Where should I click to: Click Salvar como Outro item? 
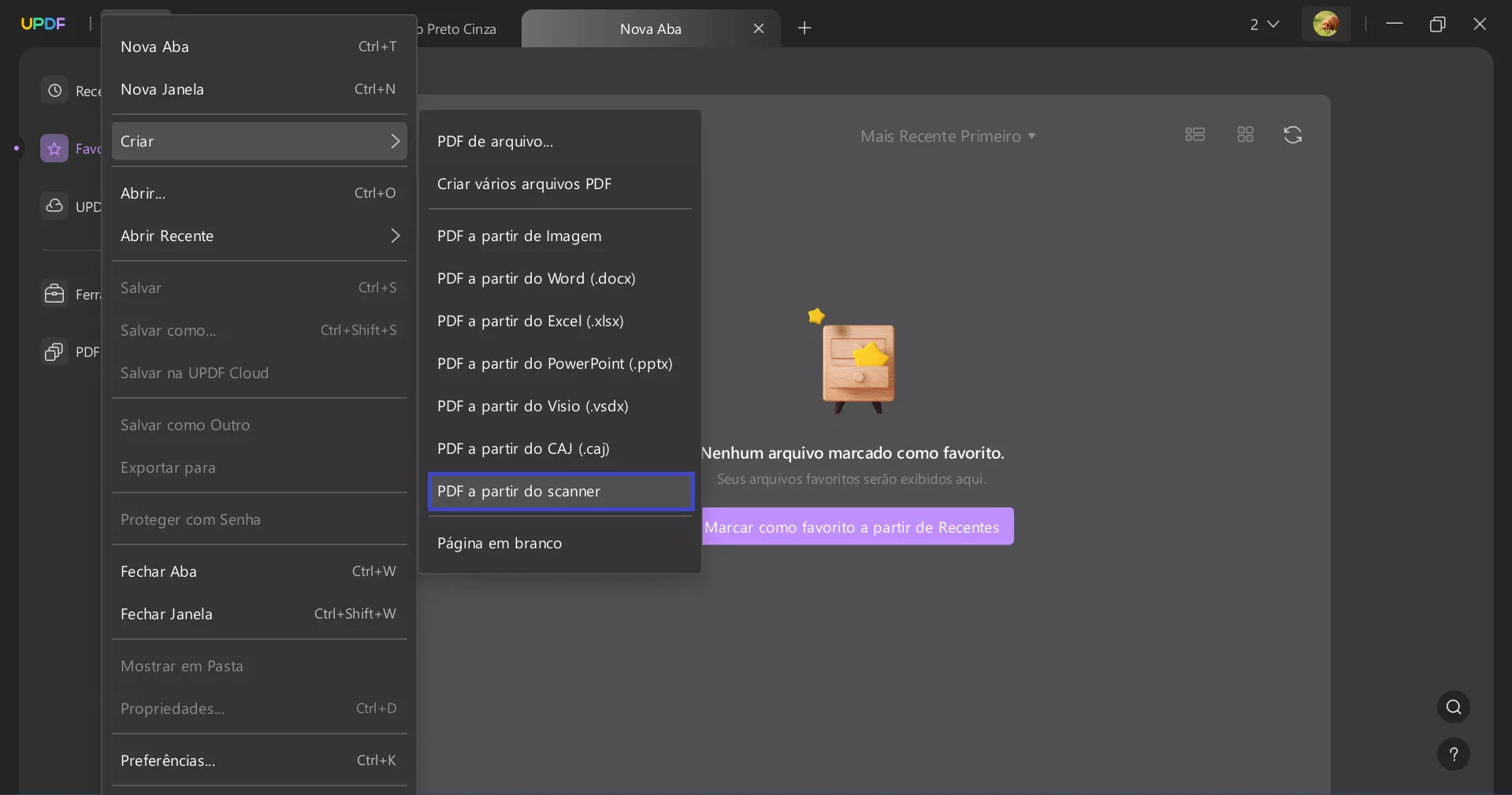pyautogui.click(x=259, y=425)
